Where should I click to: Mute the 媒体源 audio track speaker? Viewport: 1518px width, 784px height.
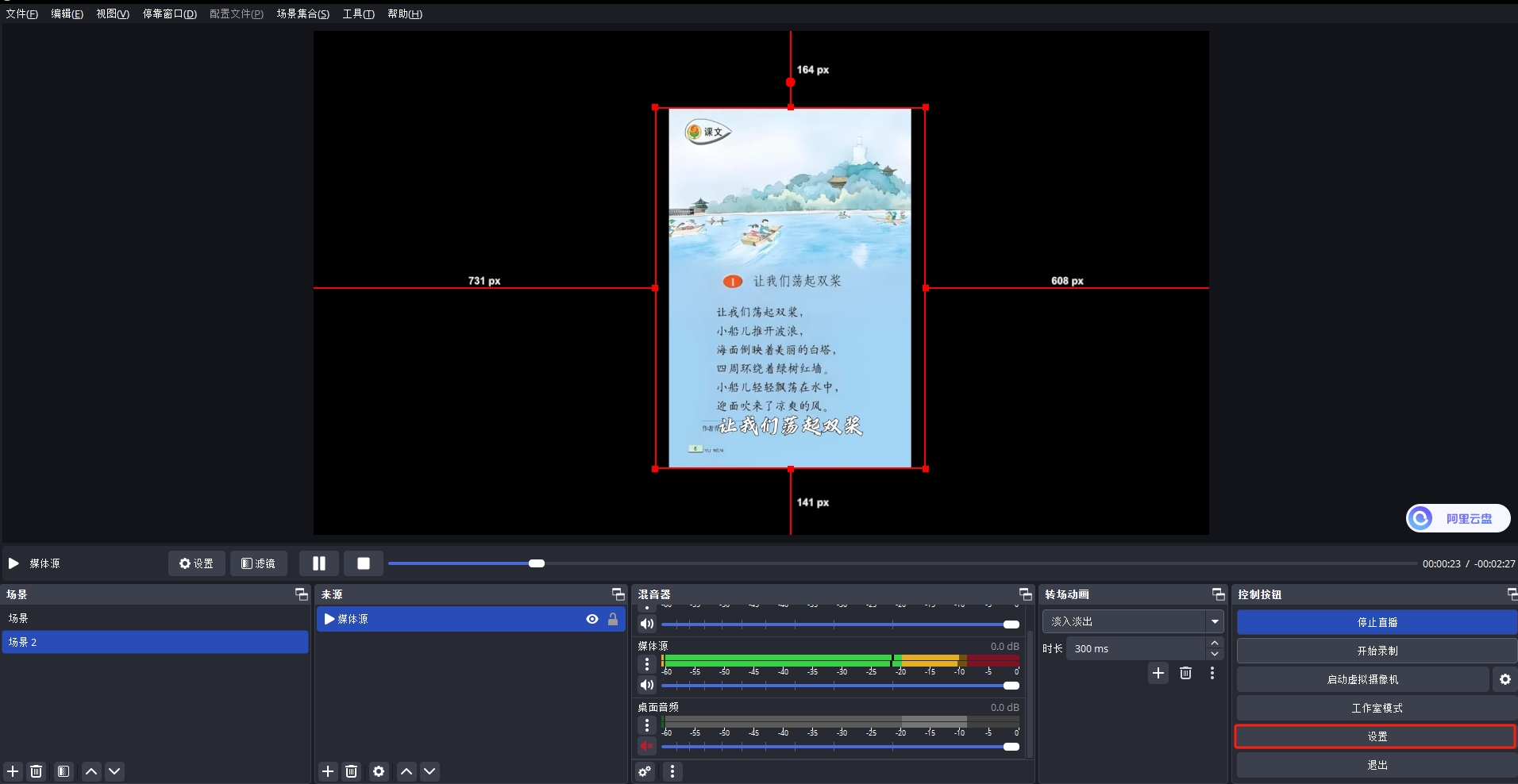coord(647,685)
